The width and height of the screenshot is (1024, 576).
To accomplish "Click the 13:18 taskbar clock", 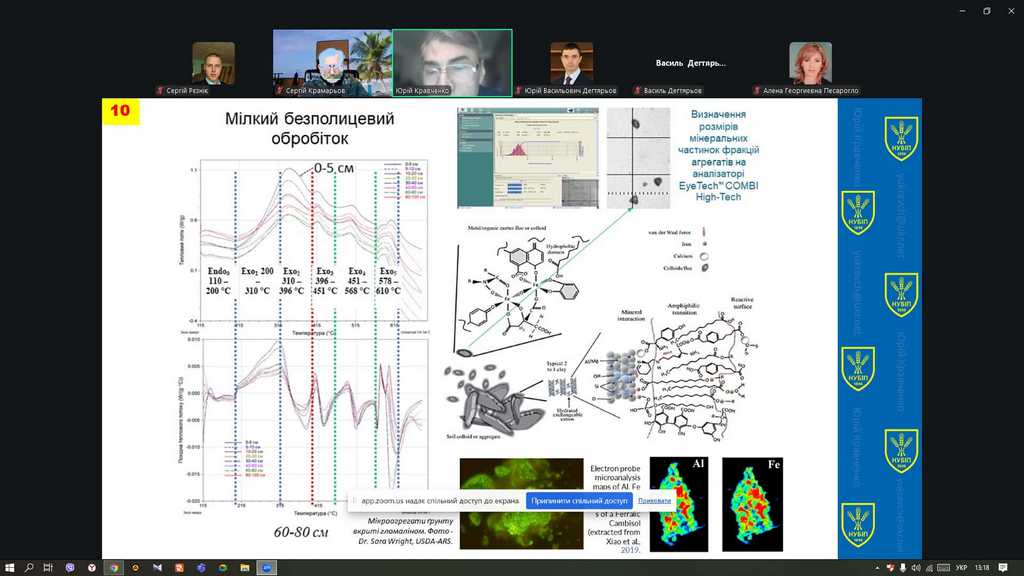I will [982, 567].
